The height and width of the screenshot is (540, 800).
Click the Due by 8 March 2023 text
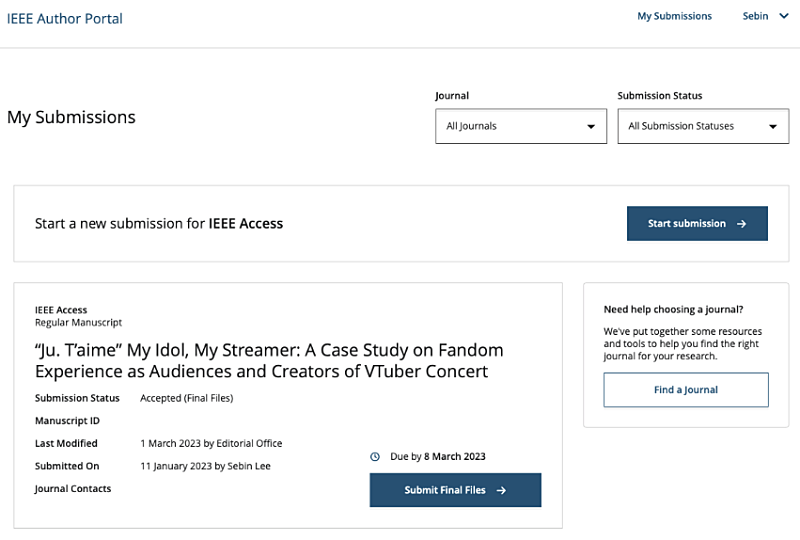[x=437, y=457]
